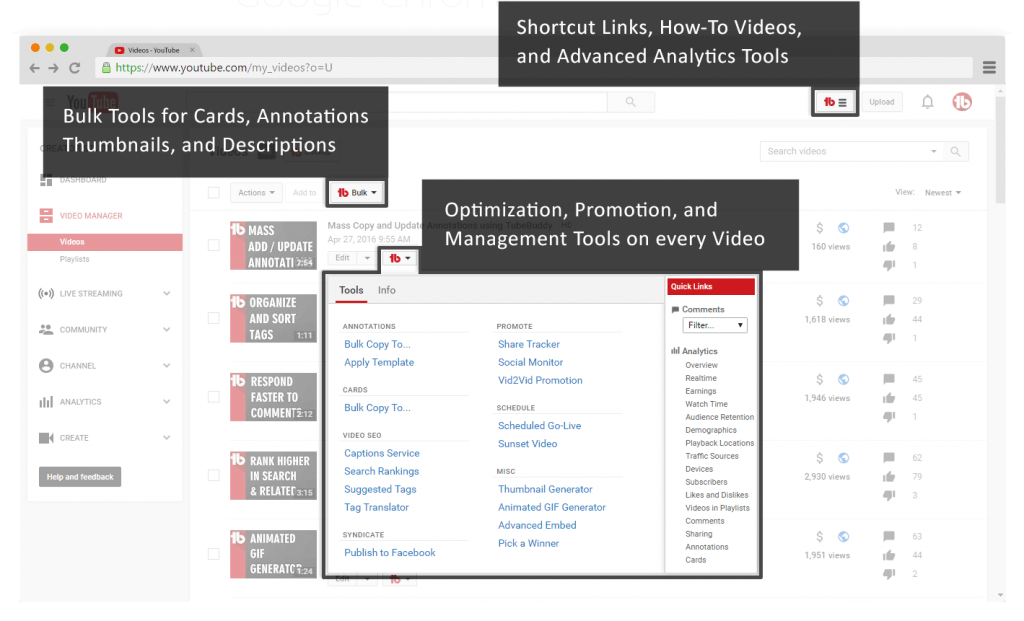Check the Respond Faster to Comments video checkbox
Viewport: 1024px width, 621px height.
214,397
